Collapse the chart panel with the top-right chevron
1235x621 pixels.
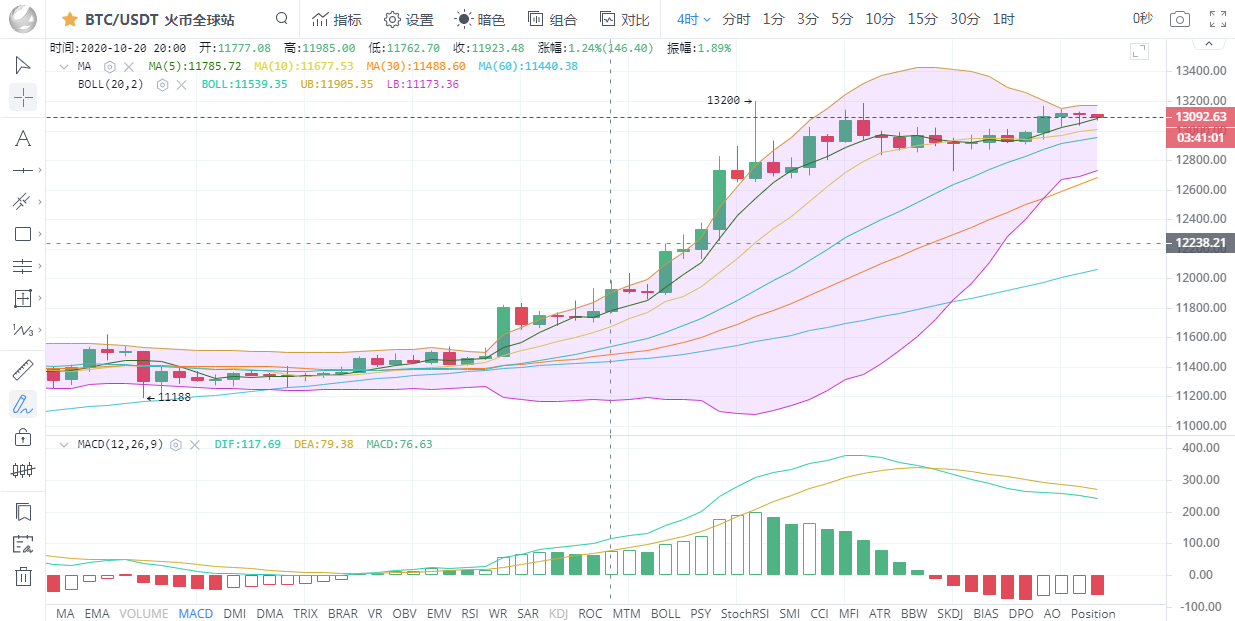pos(1209,44)
